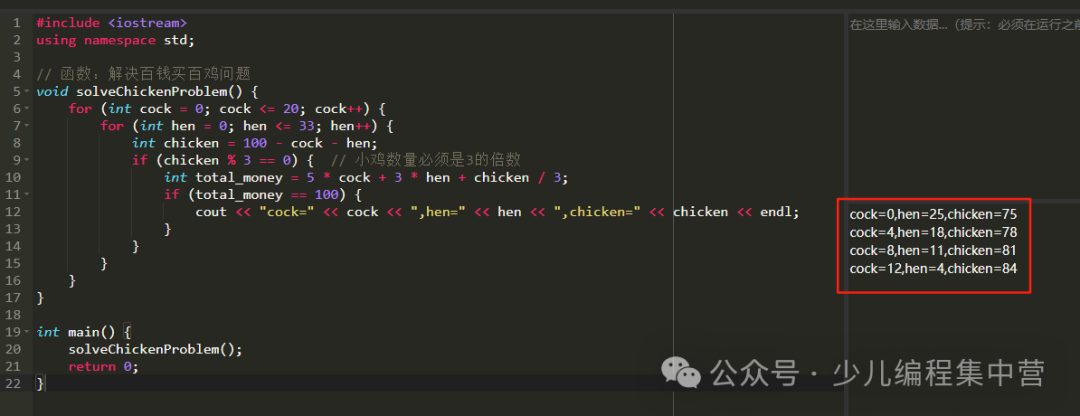Collapse the chicken % 3 if-block at line 9

pyautogui.click(x=27, y=160)
